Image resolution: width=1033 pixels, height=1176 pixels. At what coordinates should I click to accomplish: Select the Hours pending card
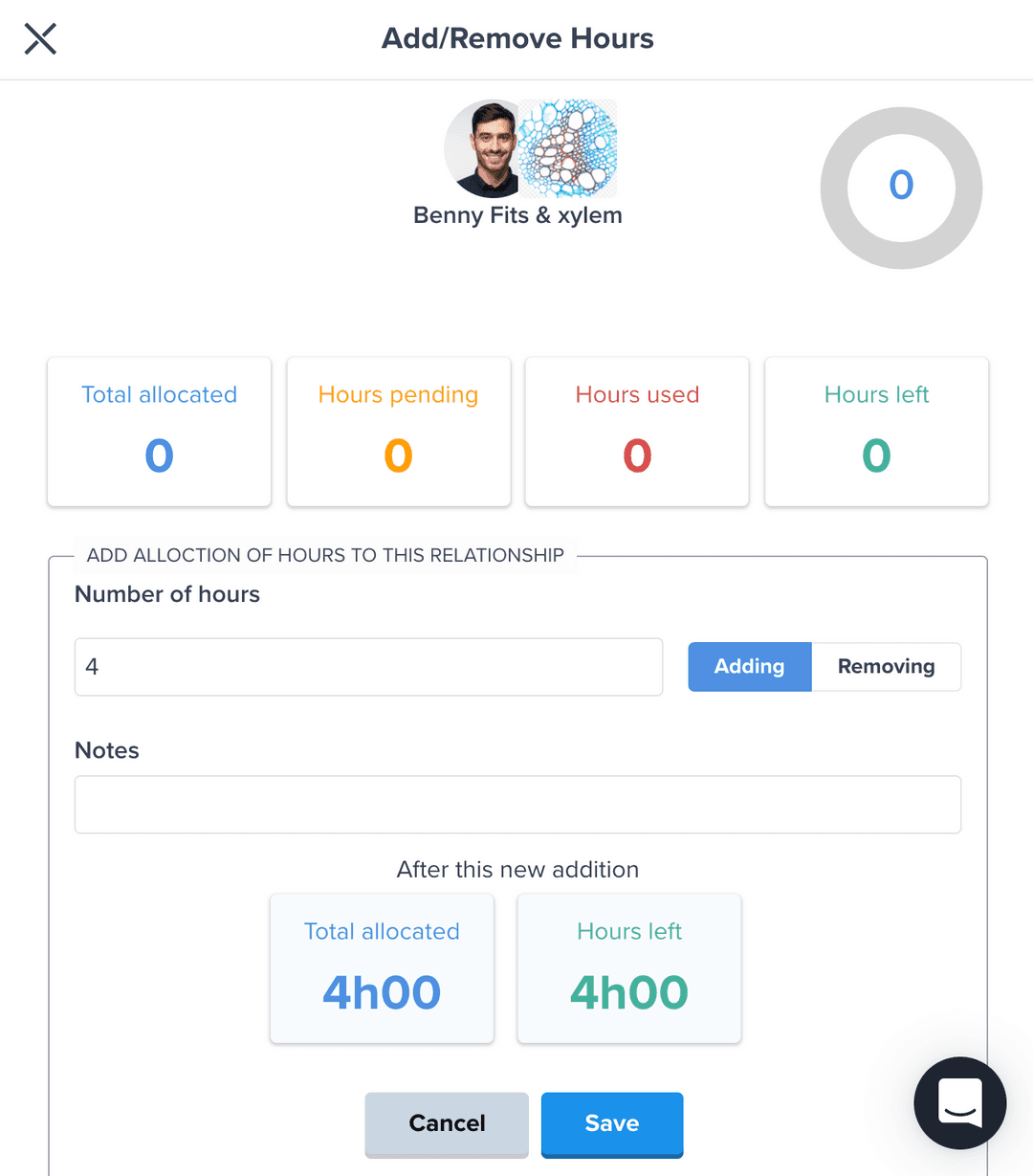coord(399,432)
